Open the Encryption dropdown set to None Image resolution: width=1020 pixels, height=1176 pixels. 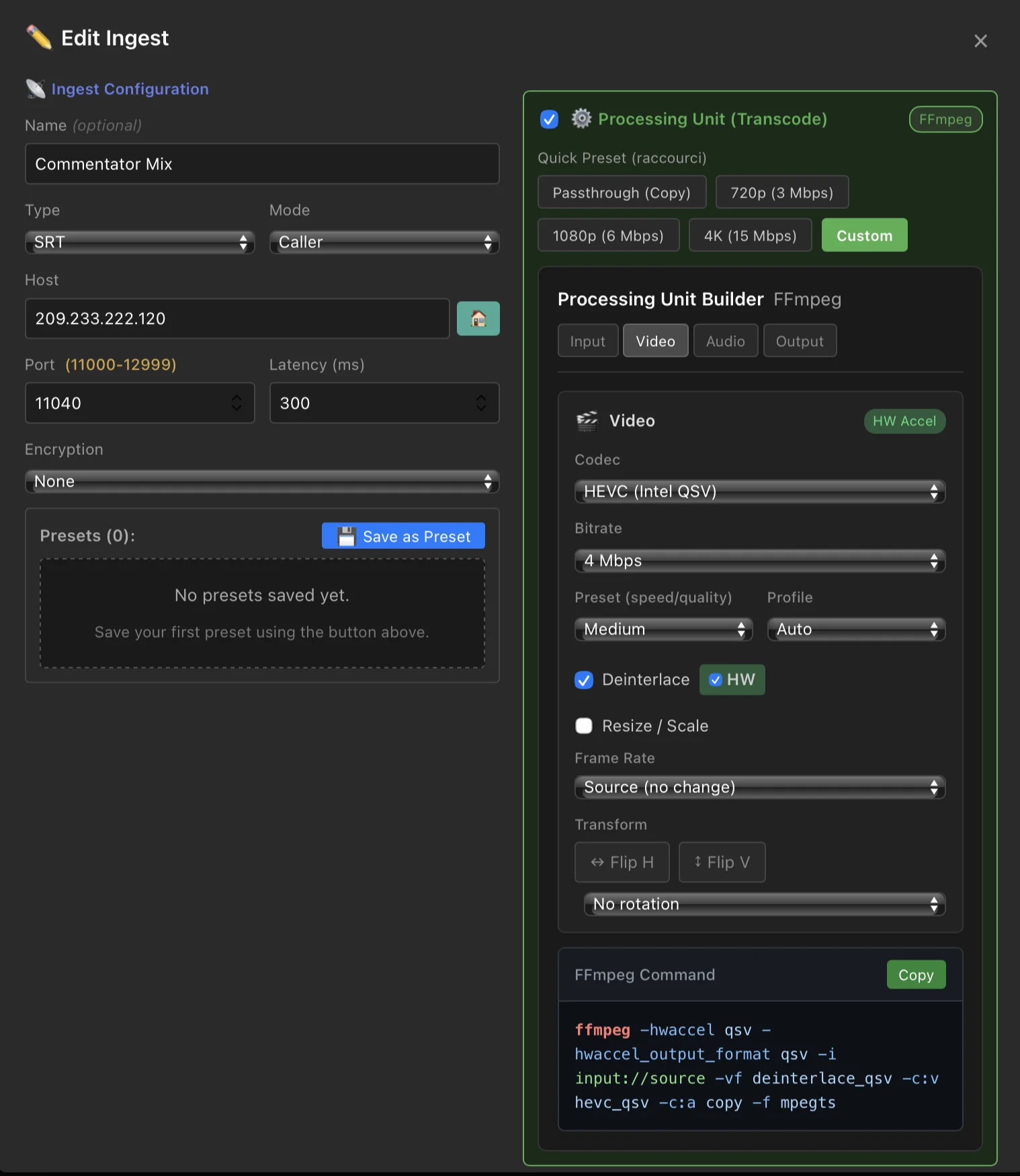coord(262,481)
